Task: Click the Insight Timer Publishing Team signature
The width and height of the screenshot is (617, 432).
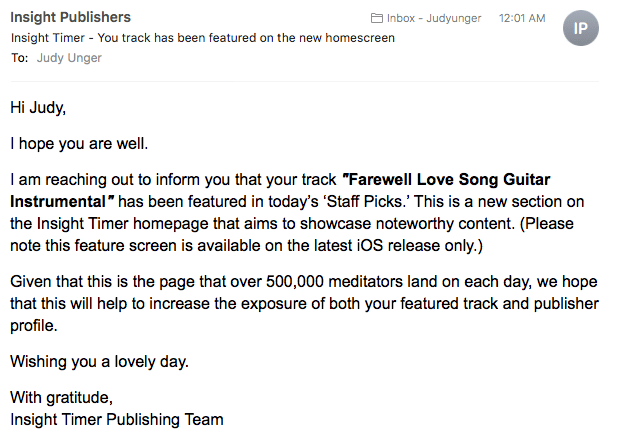Action: point(117,418)
